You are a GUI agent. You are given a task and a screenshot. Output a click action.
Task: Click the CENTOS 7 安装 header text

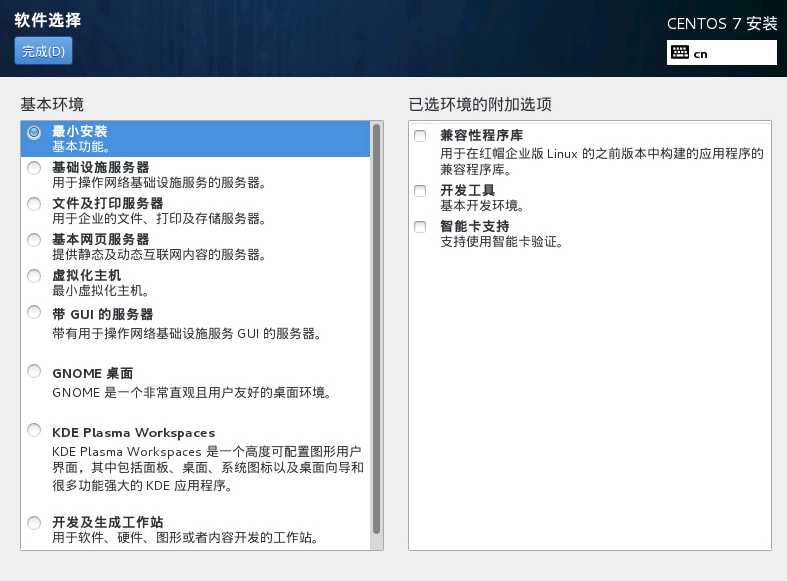click(722, 24)
